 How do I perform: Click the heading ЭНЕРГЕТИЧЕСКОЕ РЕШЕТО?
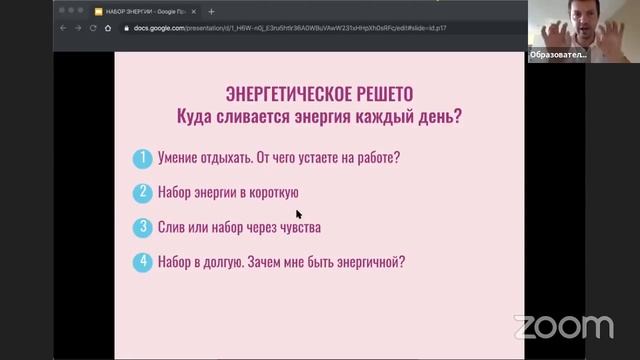pyautogui.click(x=320, y=94)
